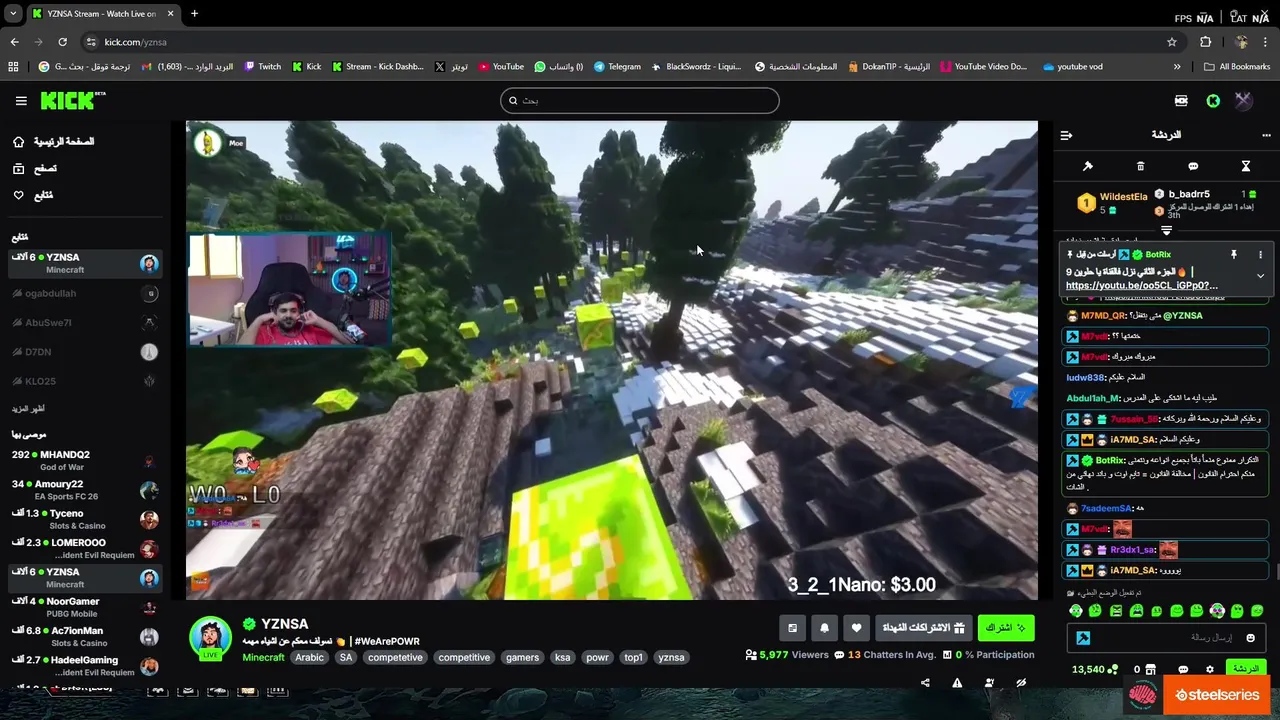Viewport: 1280px width, 720px height.
Task: Bookmark this page with the star icon
Action: point(1172,42)
